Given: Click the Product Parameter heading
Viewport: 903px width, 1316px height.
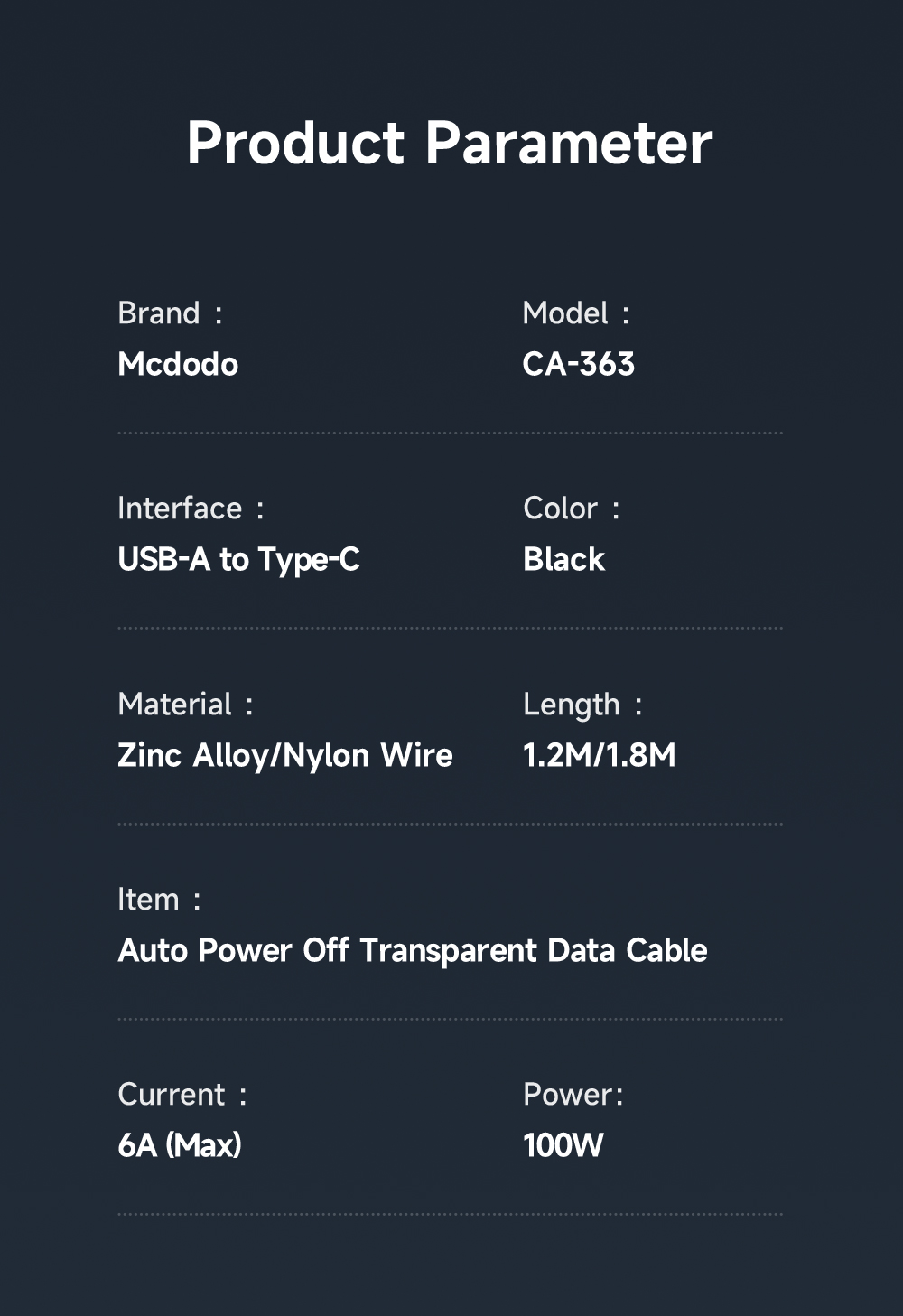Looking at the screenshot, I should click(450, 144).
